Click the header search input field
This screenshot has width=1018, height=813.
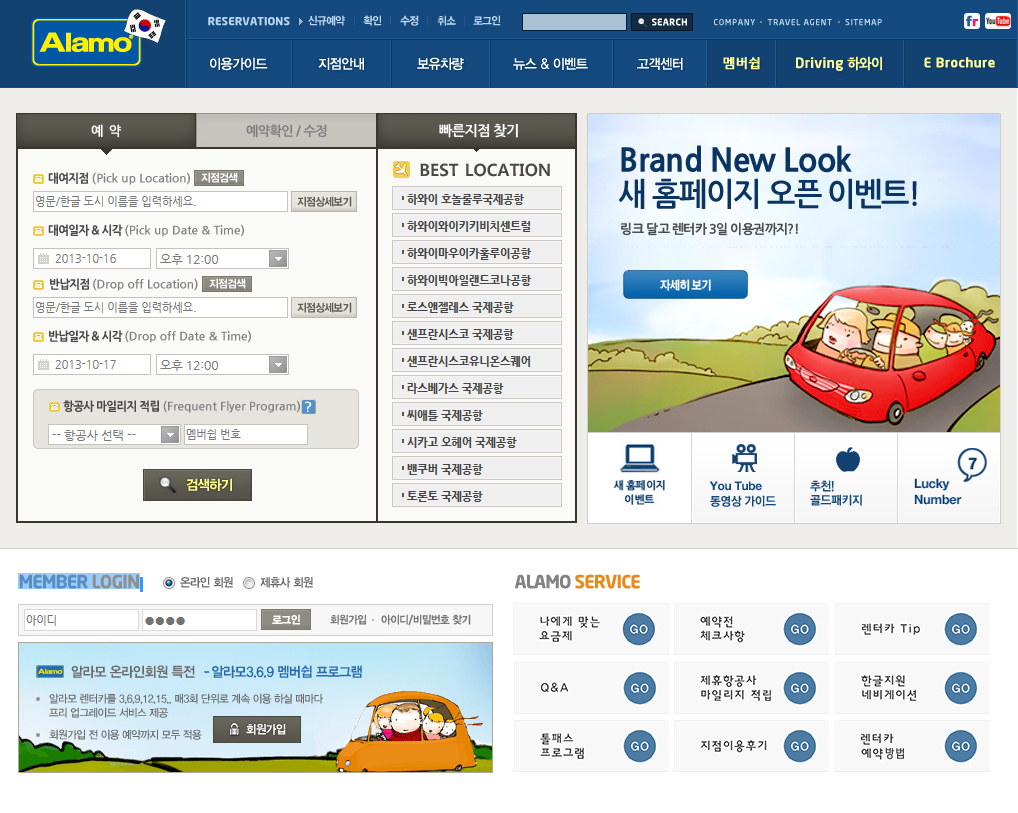[575, 22]
